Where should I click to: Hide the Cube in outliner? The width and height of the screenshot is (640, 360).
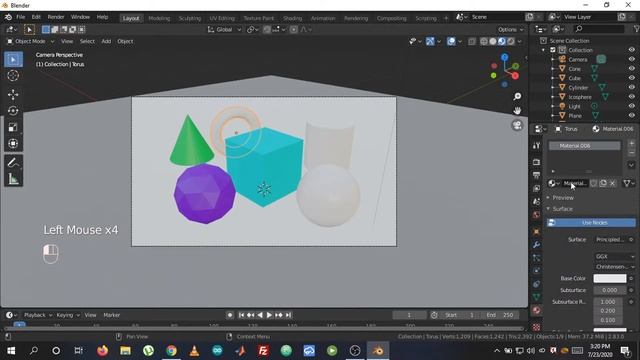pyautogui.click(x=631, y=78)
